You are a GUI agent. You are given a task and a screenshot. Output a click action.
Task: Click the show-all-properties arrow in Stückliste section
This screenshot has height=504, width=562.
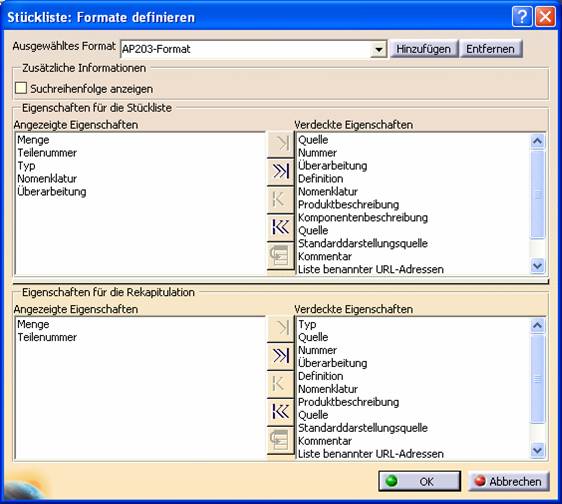280,227
